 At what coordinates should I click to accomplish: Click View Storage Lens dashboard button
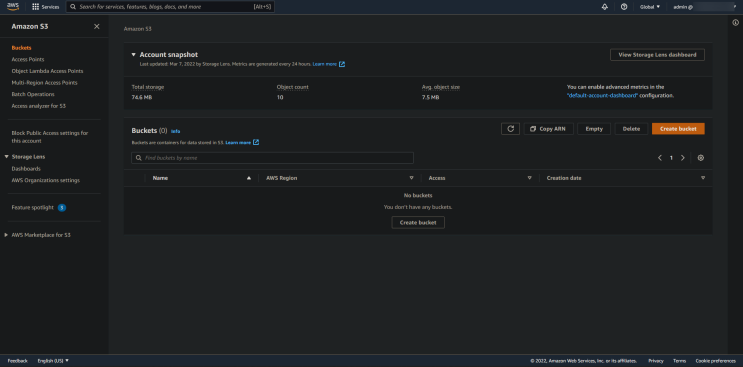(657, 55)
